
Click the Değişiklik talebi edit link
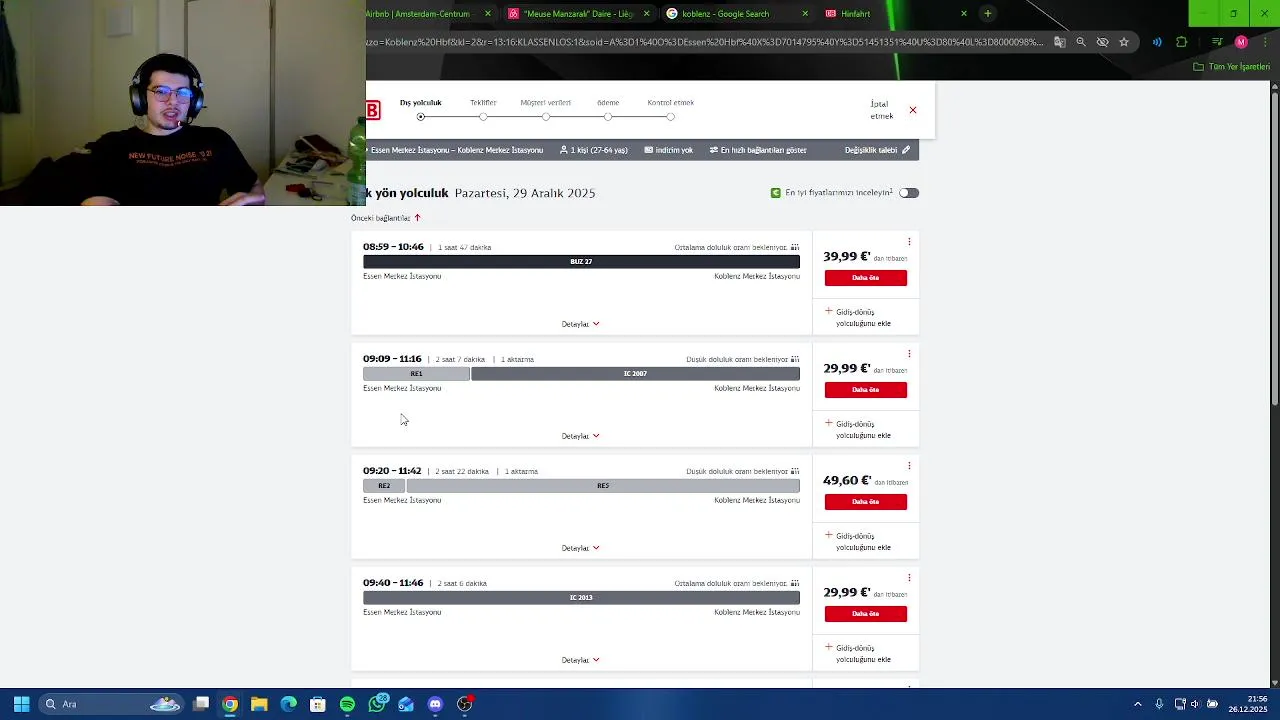pyautogui.click(x=877, y=150)
